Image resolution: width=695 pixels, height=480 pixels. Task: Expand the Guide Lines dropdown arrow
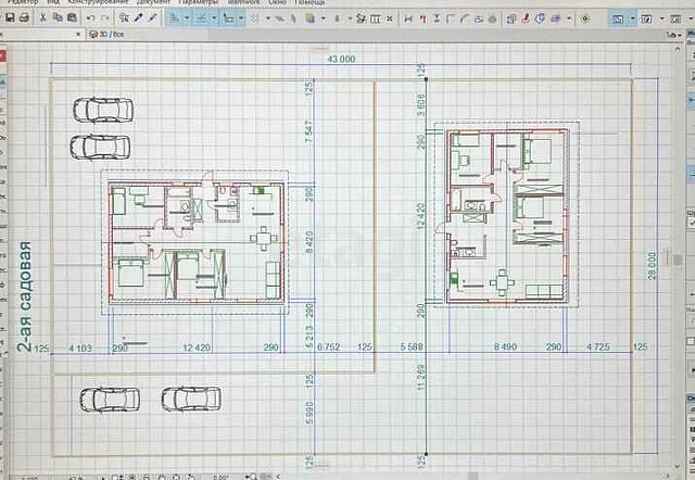point(186,18)
